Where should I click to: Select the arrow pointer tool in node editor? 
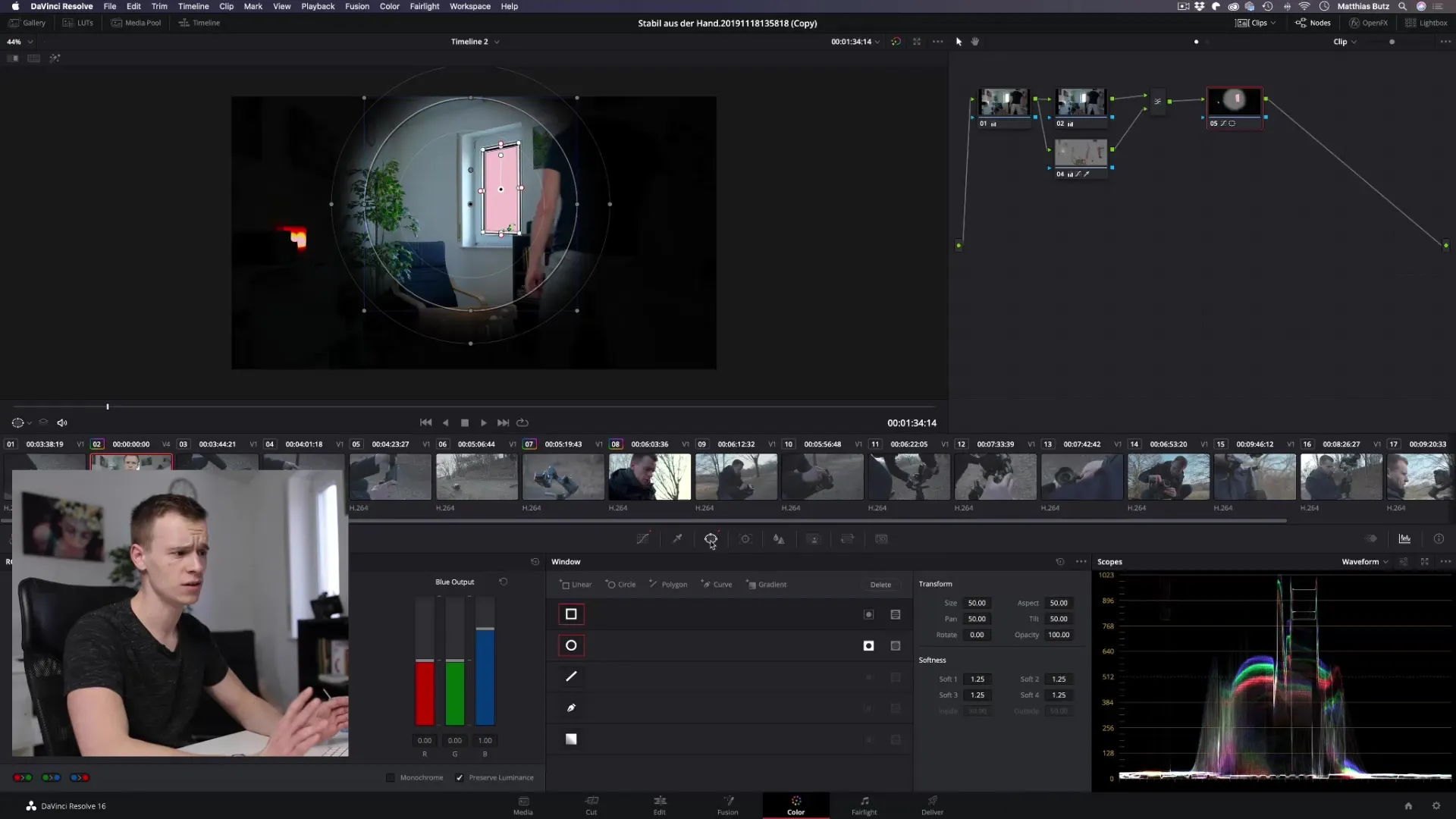click(x=959, y=42)
